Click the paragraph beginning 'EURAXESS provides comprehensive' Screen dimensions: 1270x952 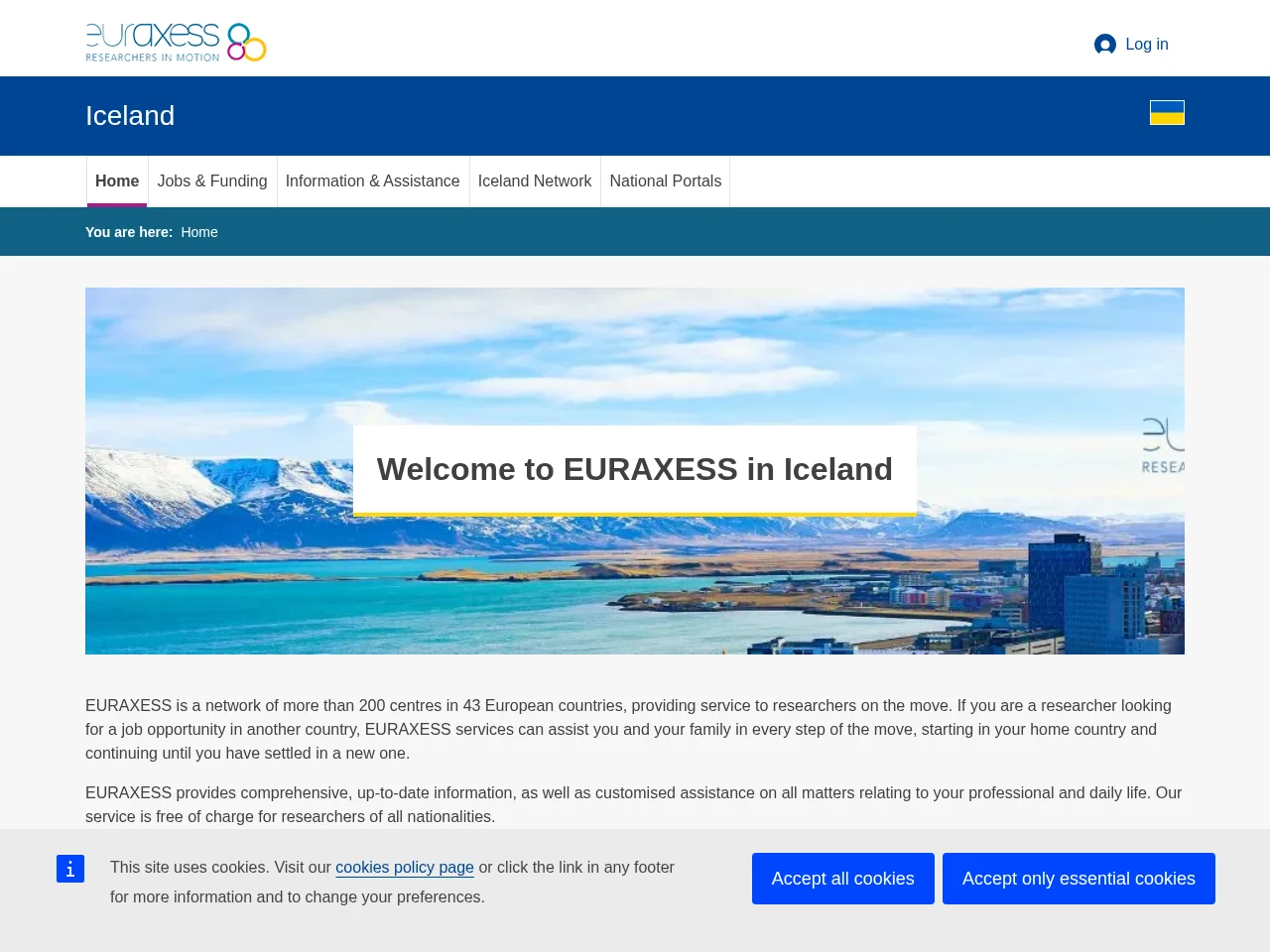(635, 805)
